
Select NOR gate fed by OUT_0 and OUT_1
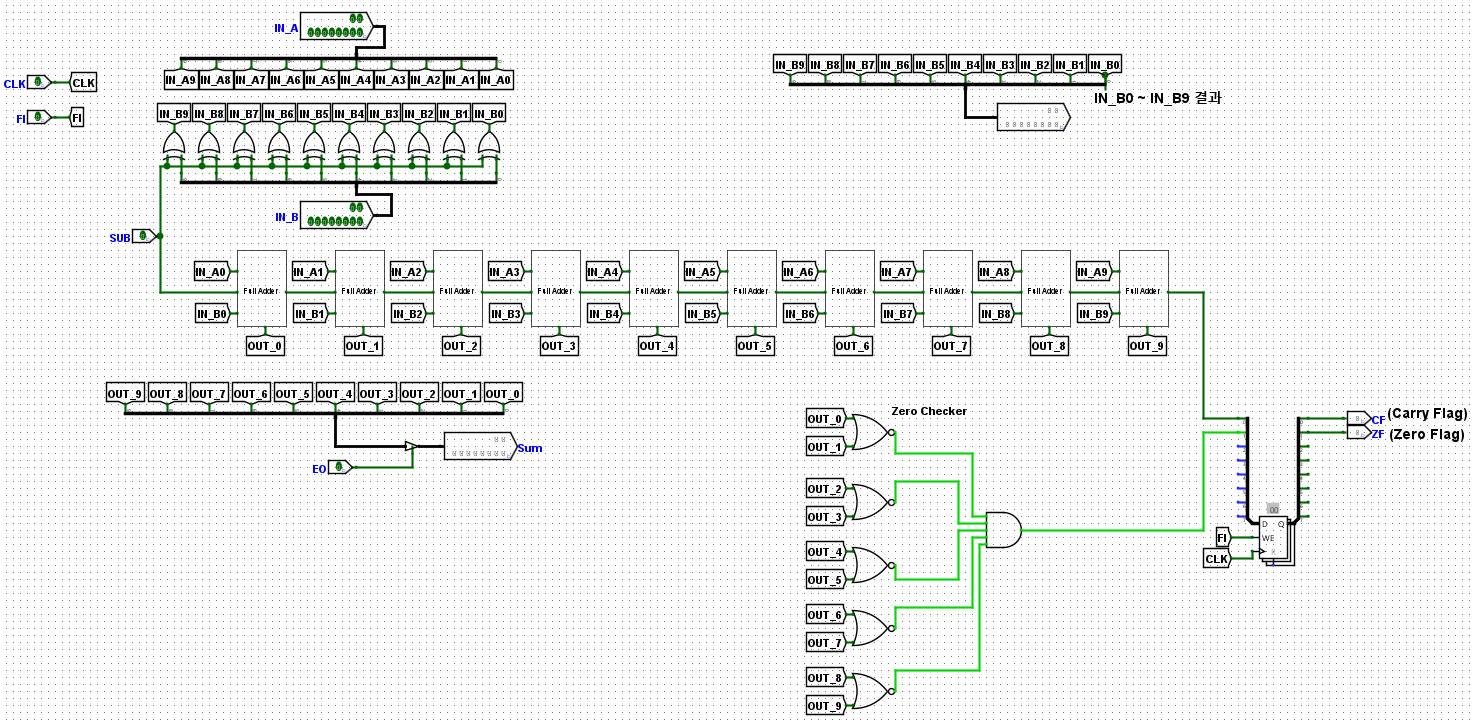tap(871, 433)
